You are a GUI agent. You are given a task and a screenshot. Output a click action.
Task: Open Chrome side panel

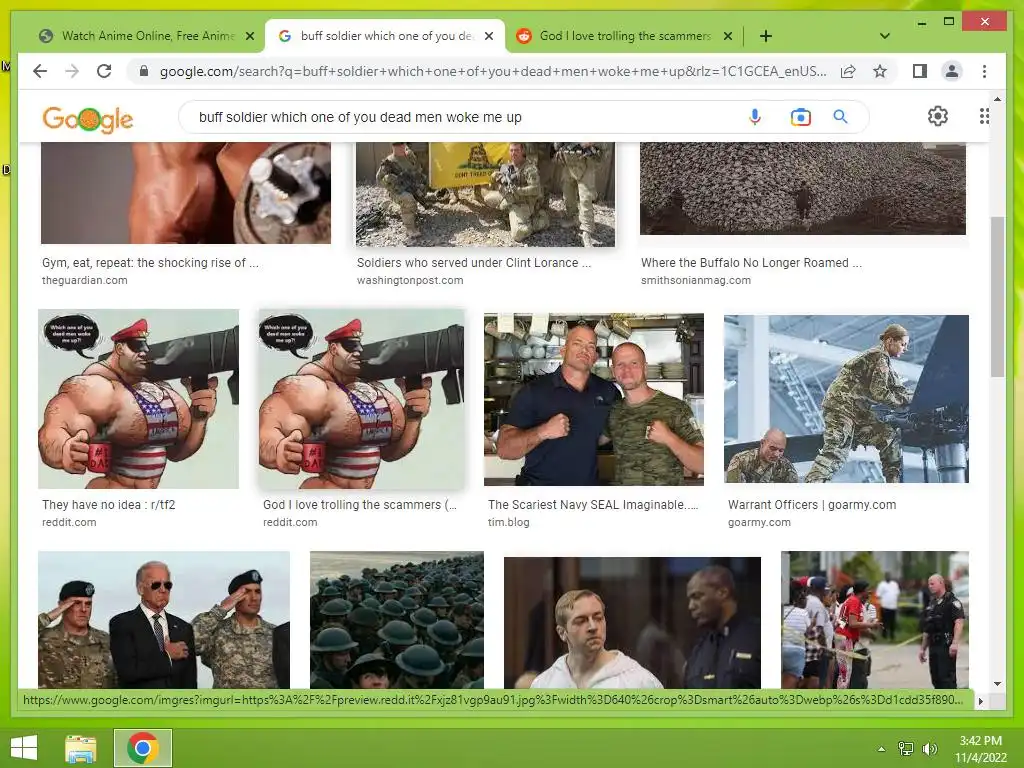point(920,71)
